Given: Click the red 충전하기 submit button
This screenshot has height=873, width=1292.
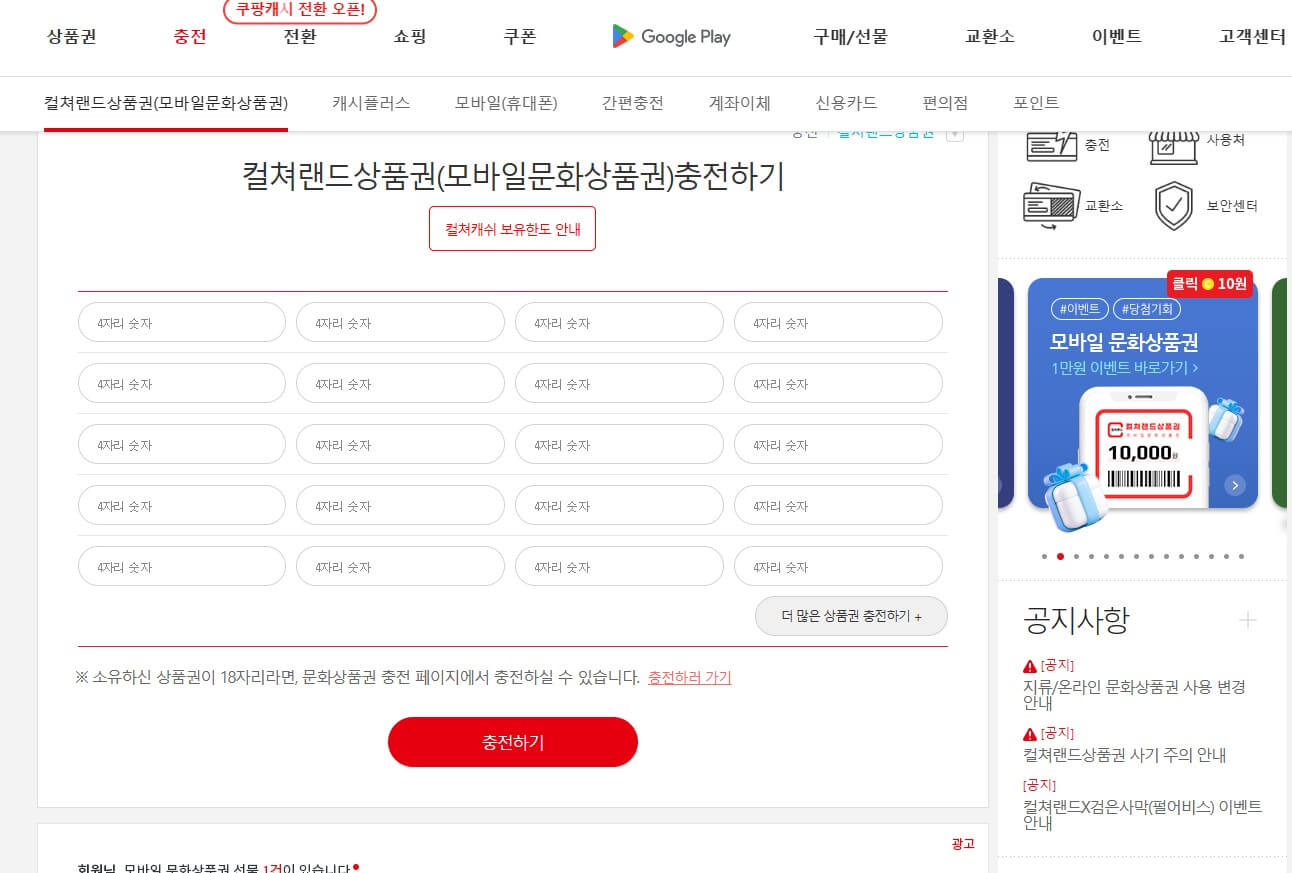Looking at the screenshot, I should tap(513, 742).
